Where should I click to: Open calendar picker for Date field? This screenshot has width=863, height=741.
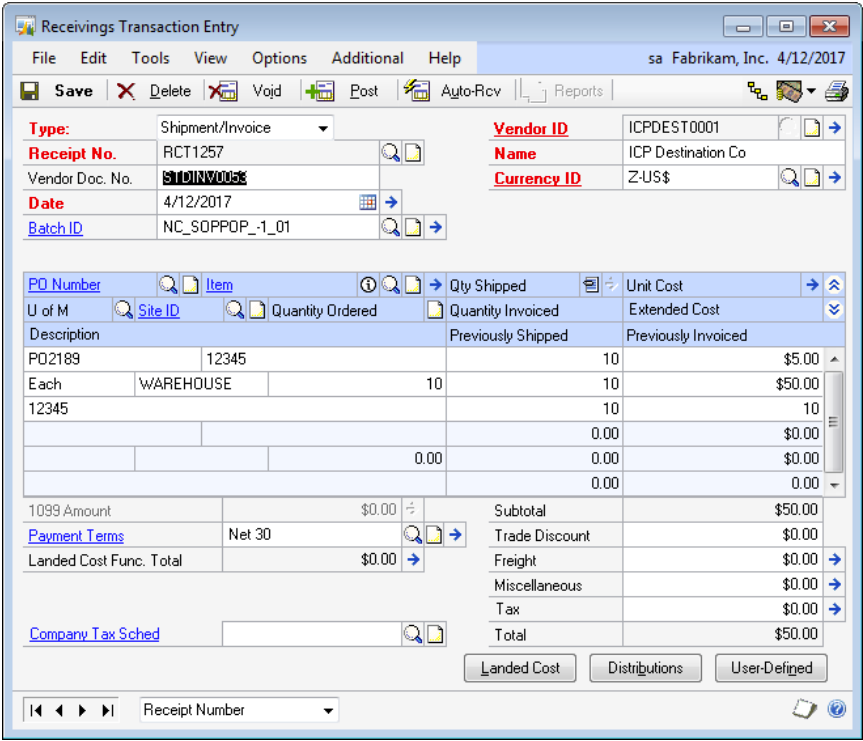[368, 202]
